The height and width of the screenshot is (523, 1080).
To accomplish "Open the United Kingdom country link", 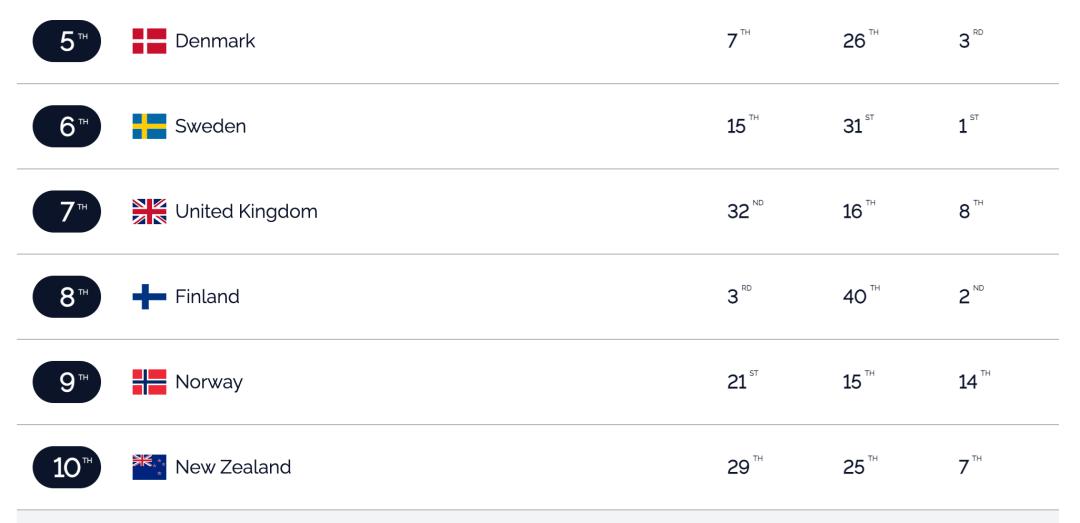I will (x=246, y=212).
